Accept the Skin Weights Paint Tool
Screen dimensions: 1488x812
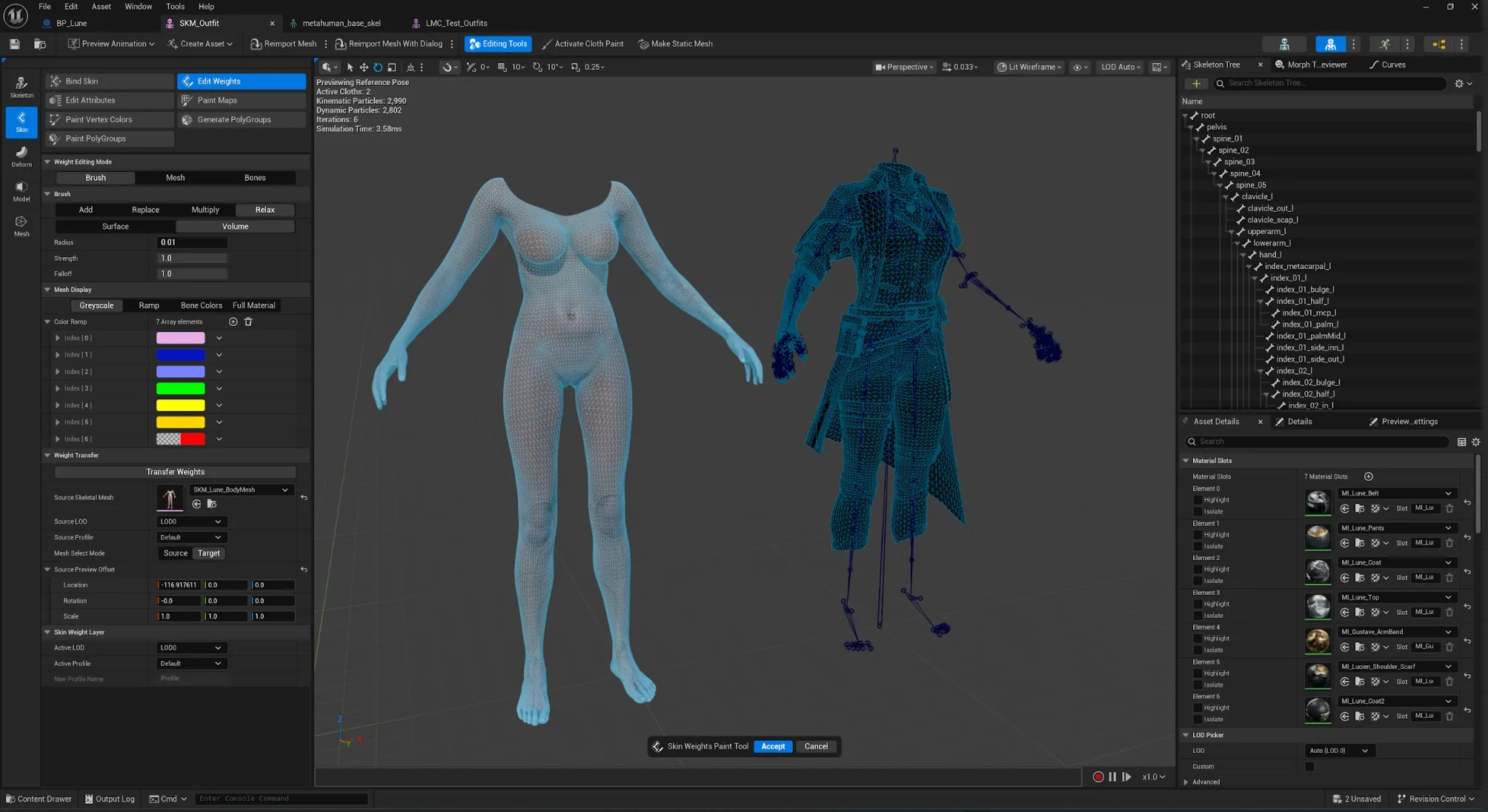(773, 746)
